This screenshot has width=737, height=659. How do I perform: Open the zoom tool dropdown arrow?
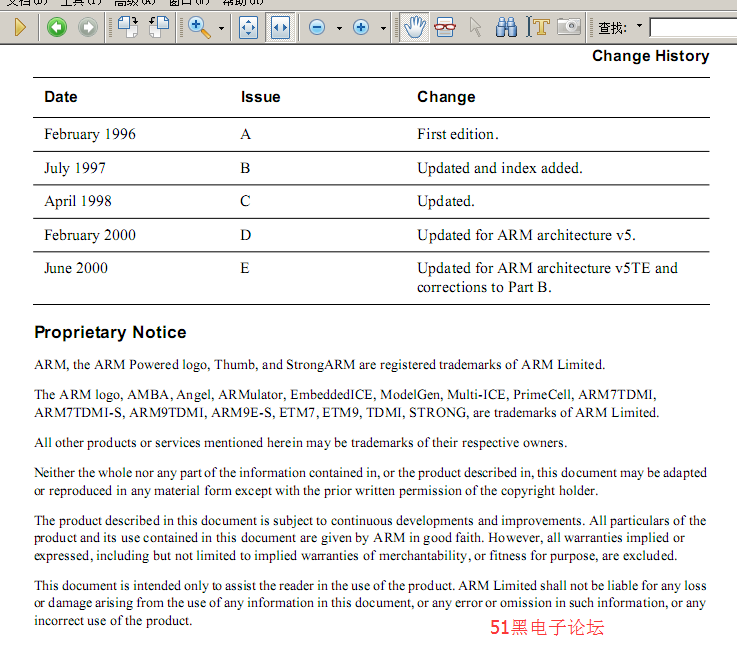[x=221, y=28]
